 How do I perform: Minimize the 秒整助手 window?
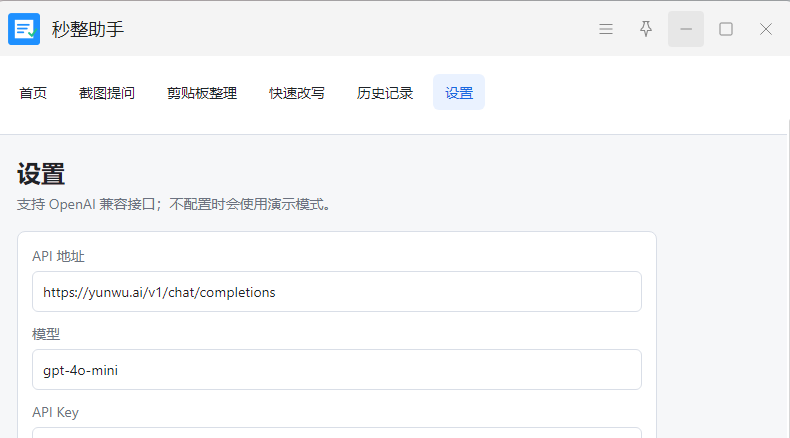[x=686, y=29]
